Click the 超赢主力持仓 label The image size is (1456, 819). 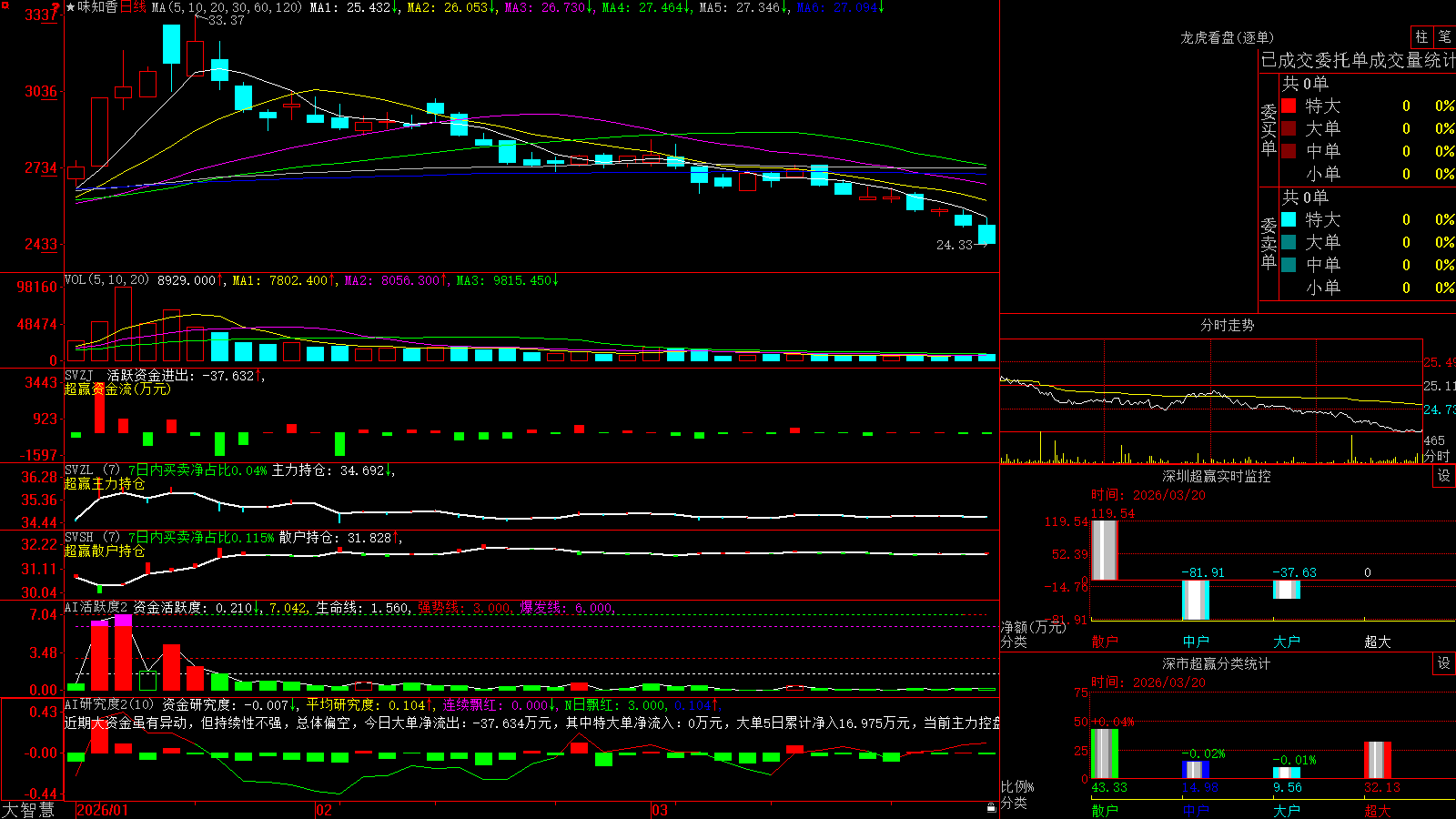[x=105, y=483]
